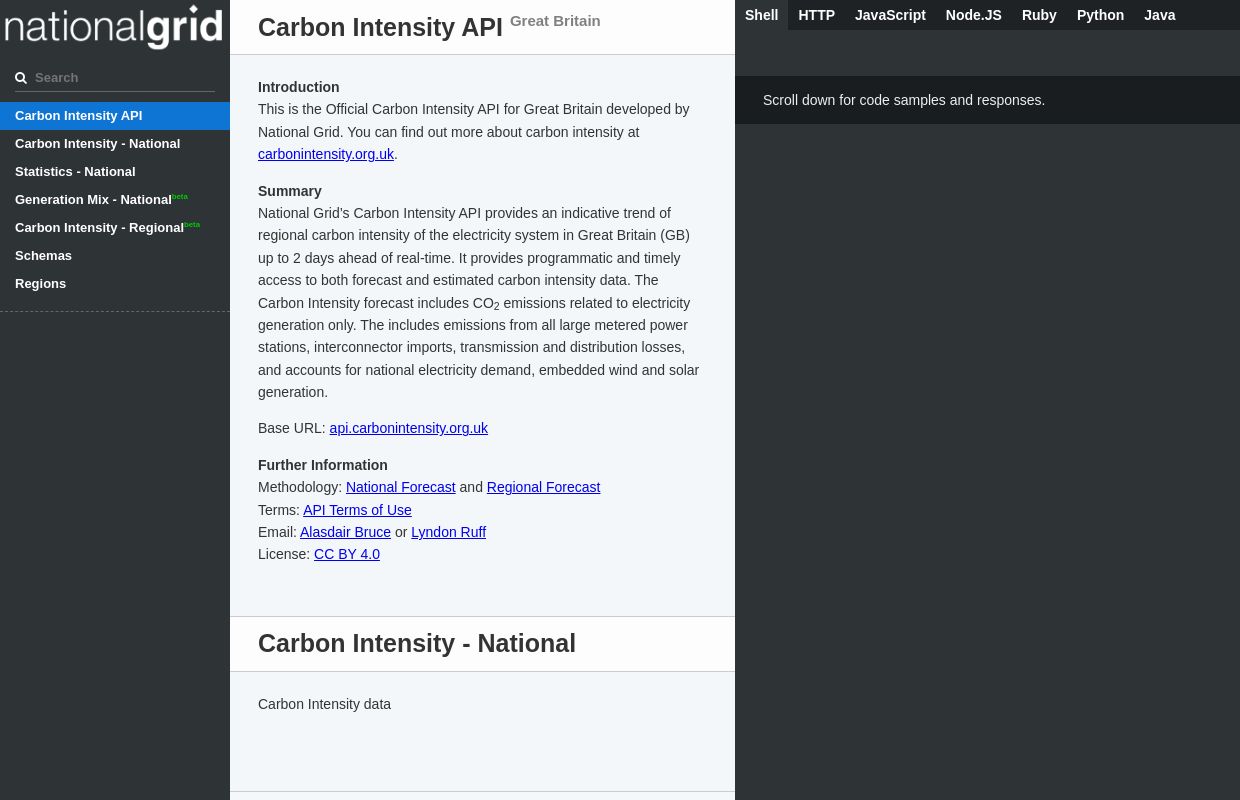Switch to Shell code tab

761,15
